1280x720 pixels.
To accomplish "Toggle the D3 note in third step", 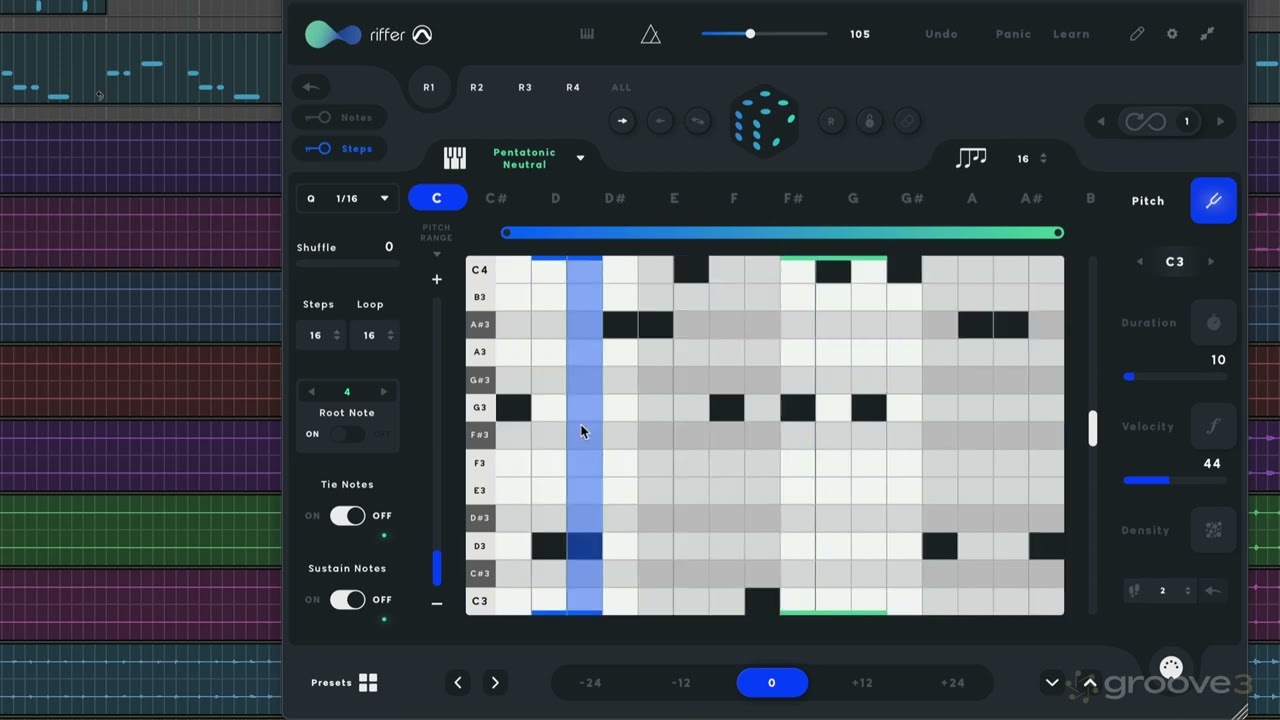I will point(585,546).
